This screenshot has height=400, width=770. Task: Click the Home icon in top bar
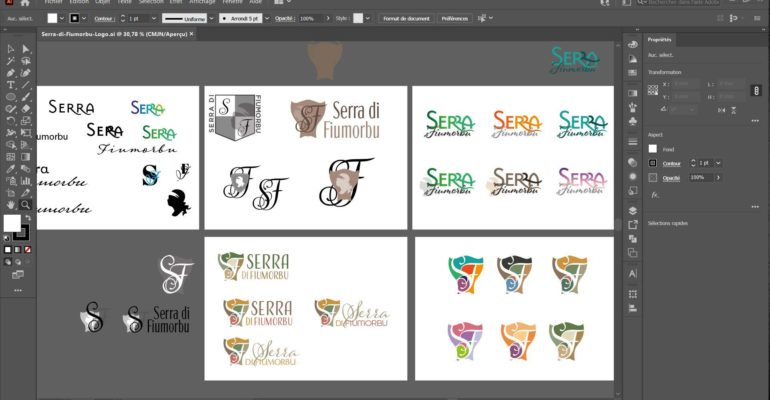pyautogui.click(x=25, y=3)
